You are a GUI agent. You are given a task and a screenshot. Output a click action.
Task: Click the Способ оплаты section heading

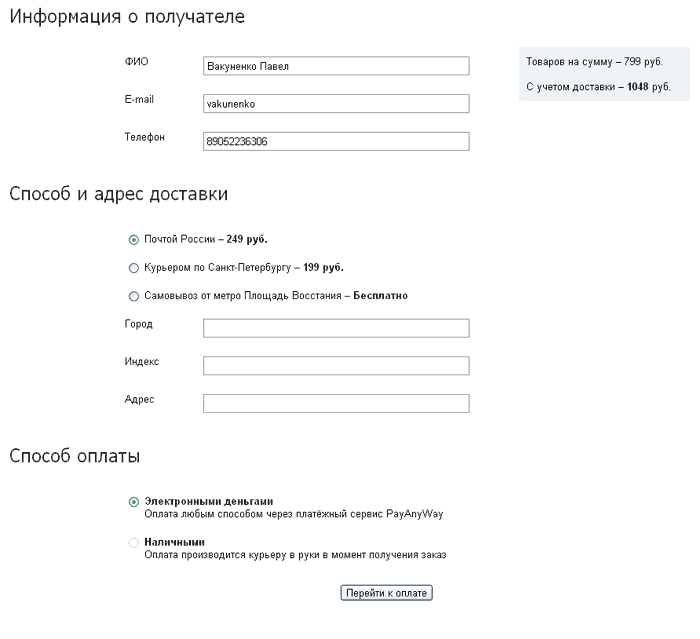(74, 456)
